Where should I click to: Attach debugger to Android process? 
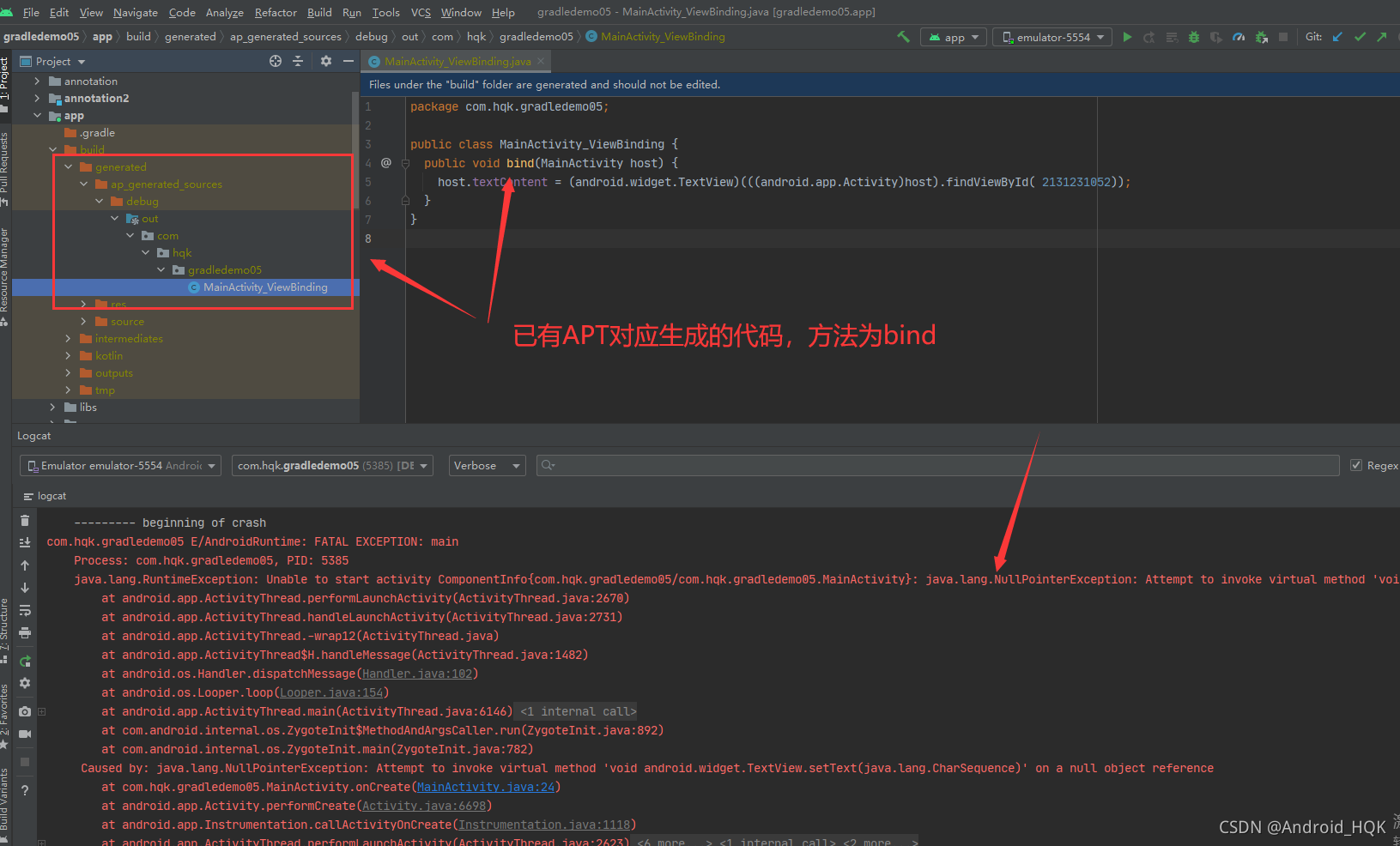point(1261,37)
